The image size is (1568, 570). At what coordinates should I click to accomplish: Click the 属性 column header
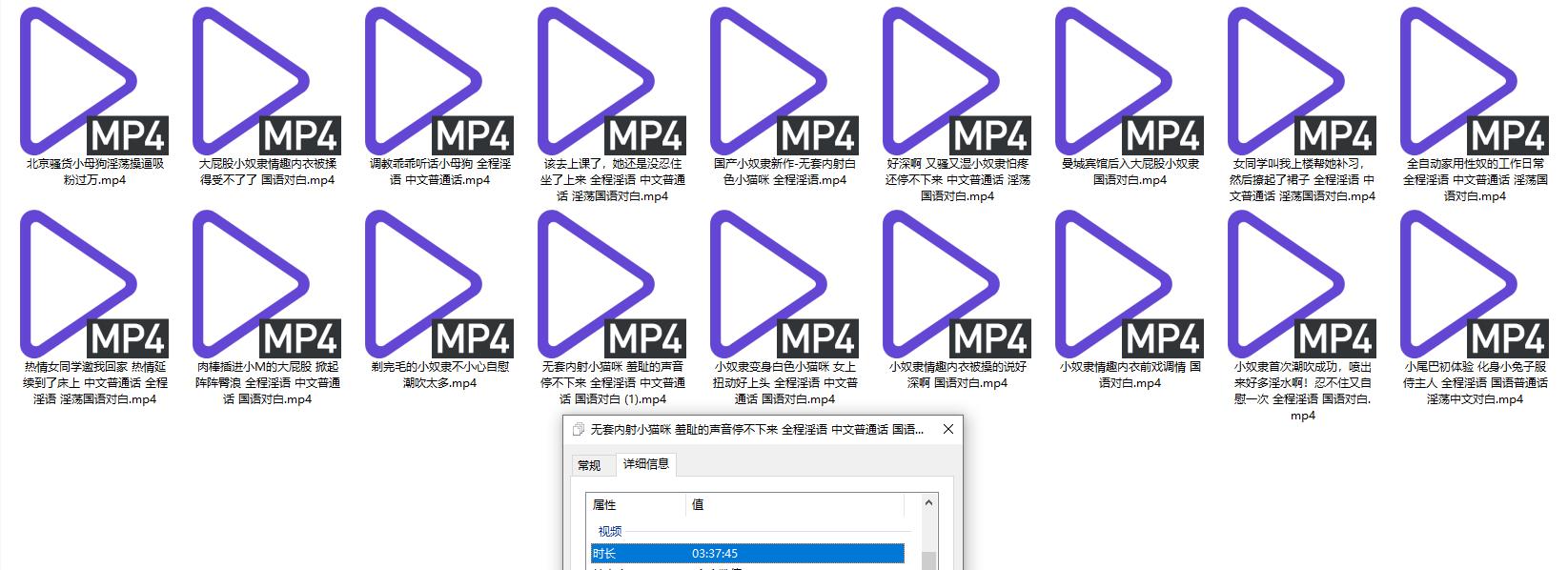coord(637,505)
